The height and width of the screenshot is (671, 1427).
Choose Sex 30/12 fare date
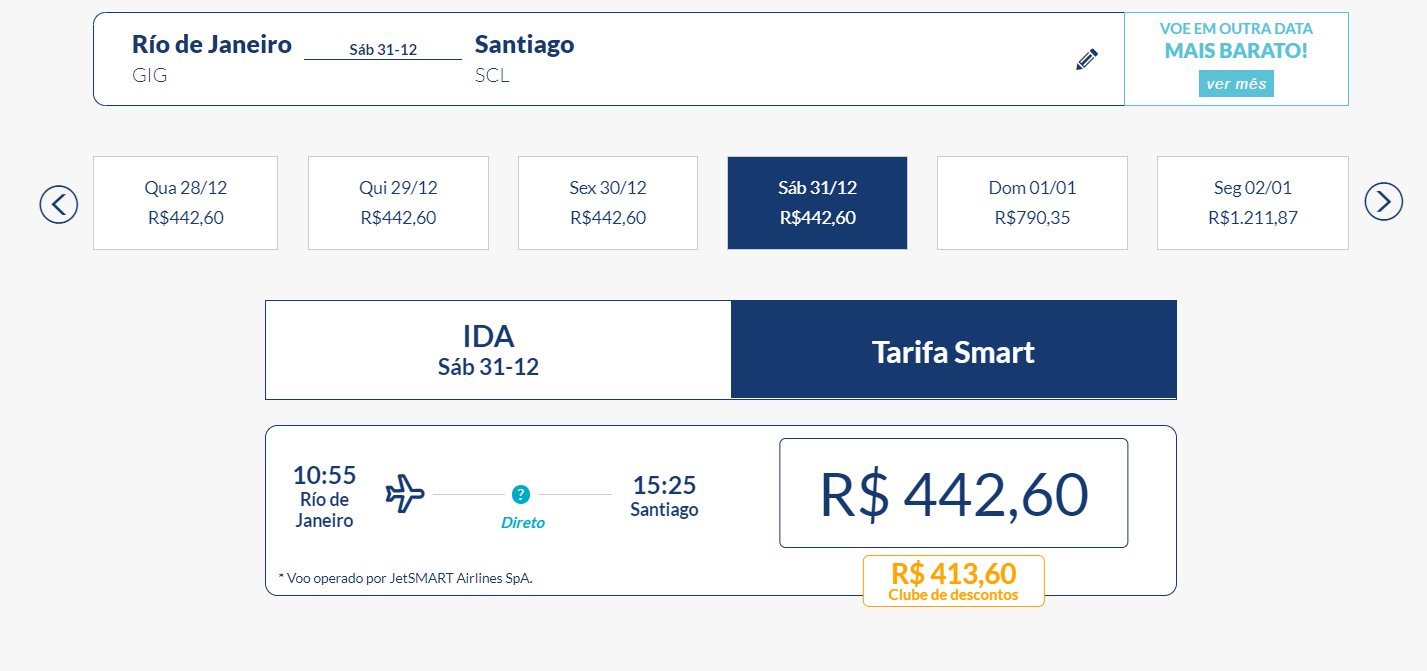608,203
